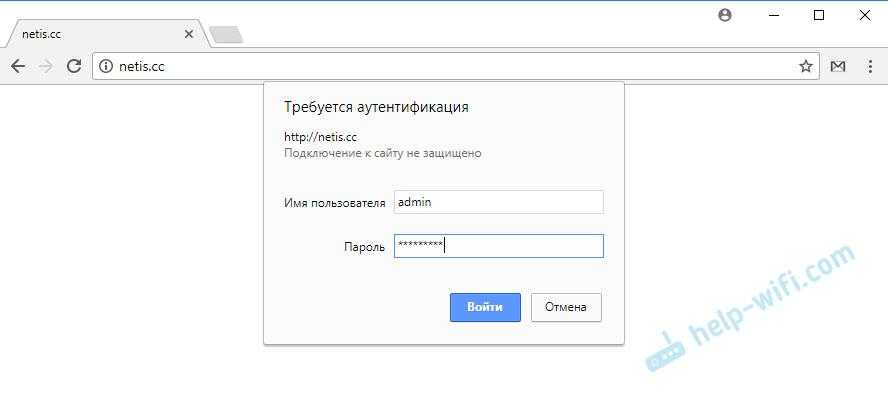The image size is (888, 400).
Task: Click into the Пароль password field
Action: click(498, 246)
